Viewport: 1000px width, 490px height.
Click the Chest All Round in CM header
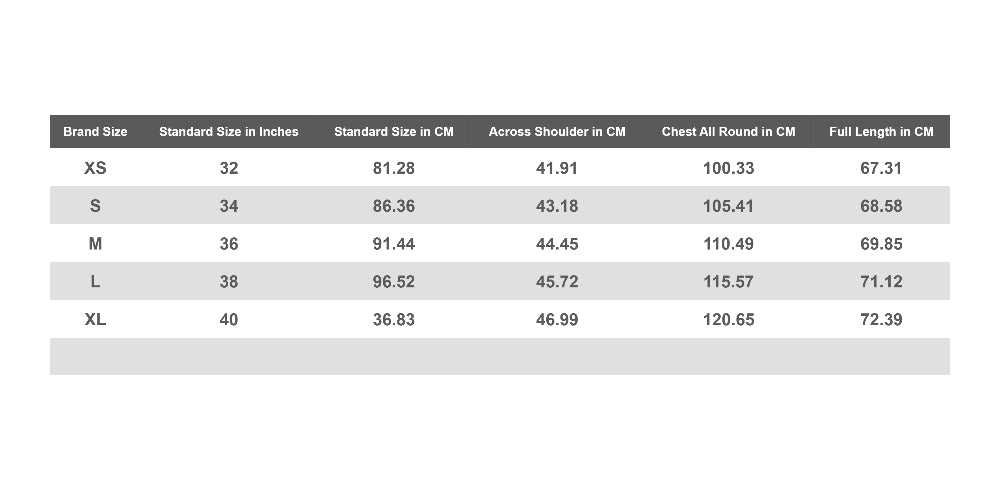tap(728, 131)
